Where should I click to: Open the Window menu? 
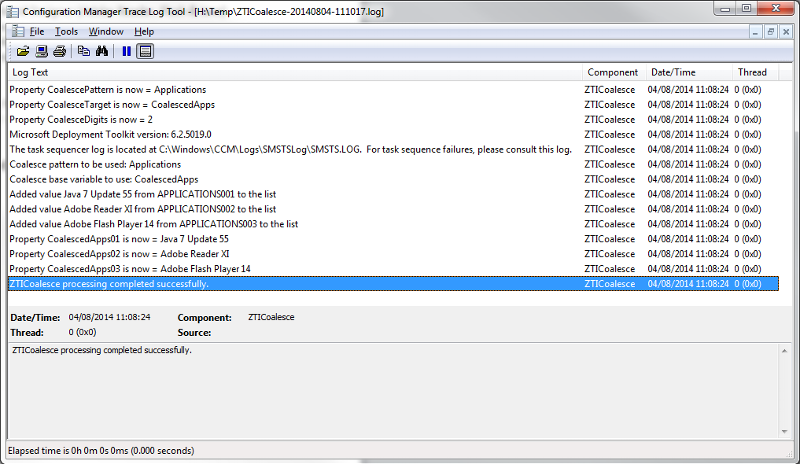(106, 32)
